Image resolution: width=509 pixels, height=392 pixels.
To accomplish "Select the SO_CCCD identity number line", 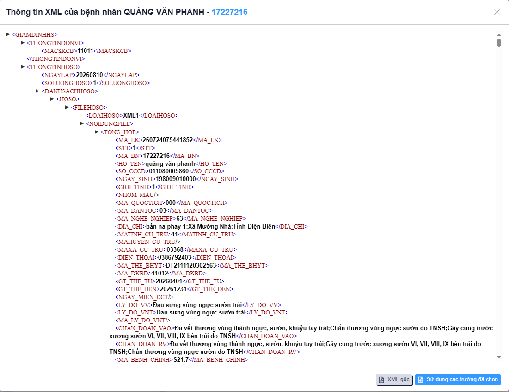I will pyautogui.click(x=170, y=171).
